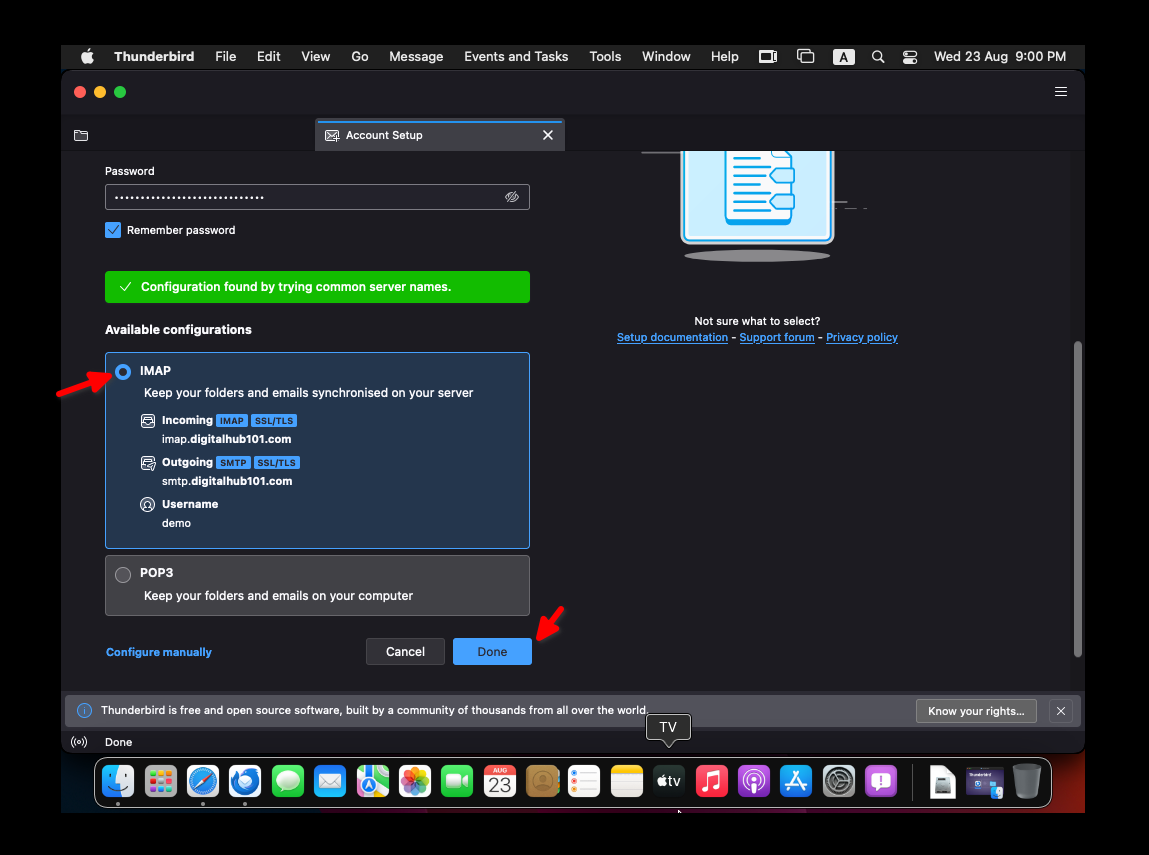Open Music from the Dock
This screenshot has height=855, width=1149.
pos(712,781)
